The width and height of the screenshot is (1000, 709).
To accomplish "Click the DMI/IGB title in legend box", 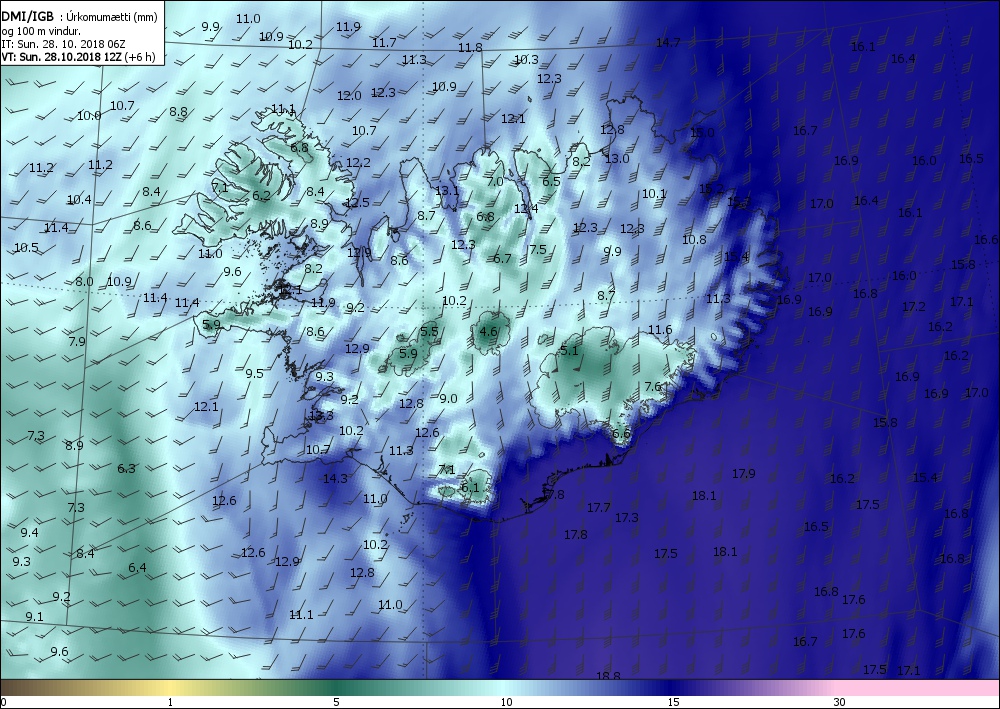I will tap(27, 17).
